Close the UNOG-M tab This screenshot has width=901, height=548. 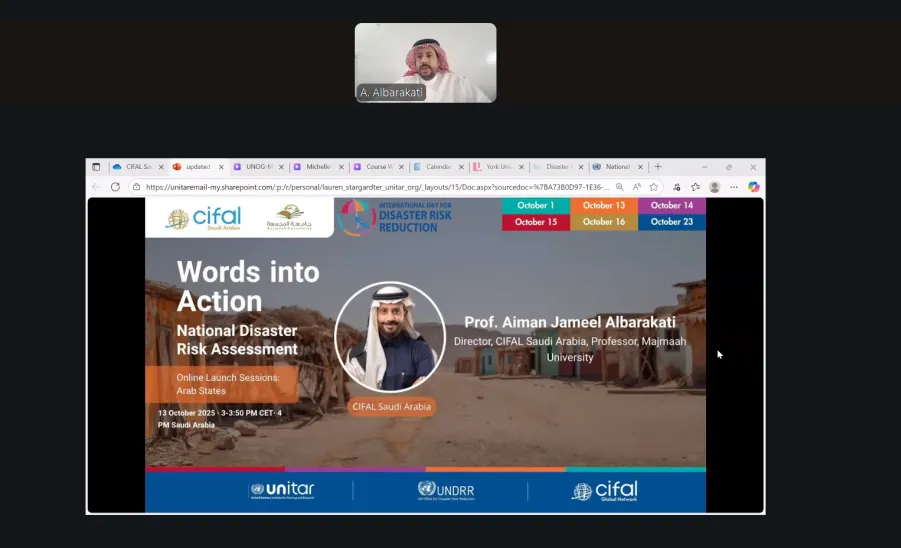coord(281,167)
